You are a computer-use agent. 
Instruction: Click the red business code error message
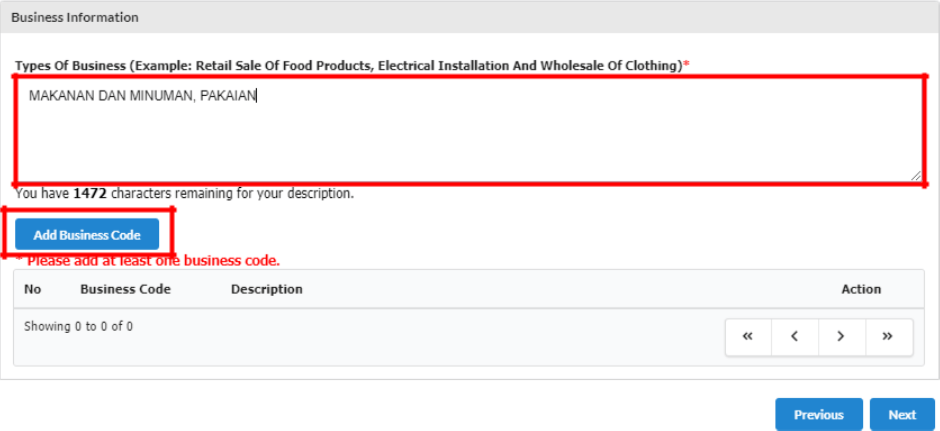point(150,261)
